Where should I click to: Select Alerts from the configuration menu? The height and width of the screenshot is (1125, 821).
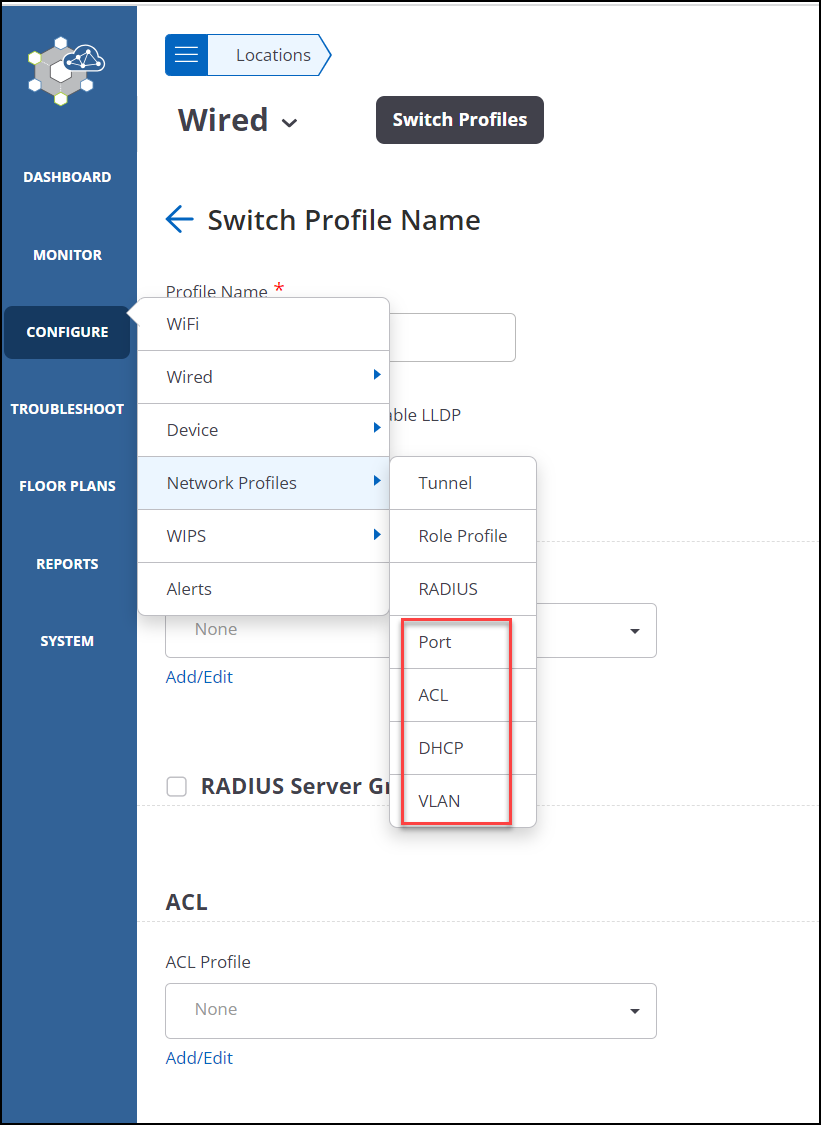point(189,588)
